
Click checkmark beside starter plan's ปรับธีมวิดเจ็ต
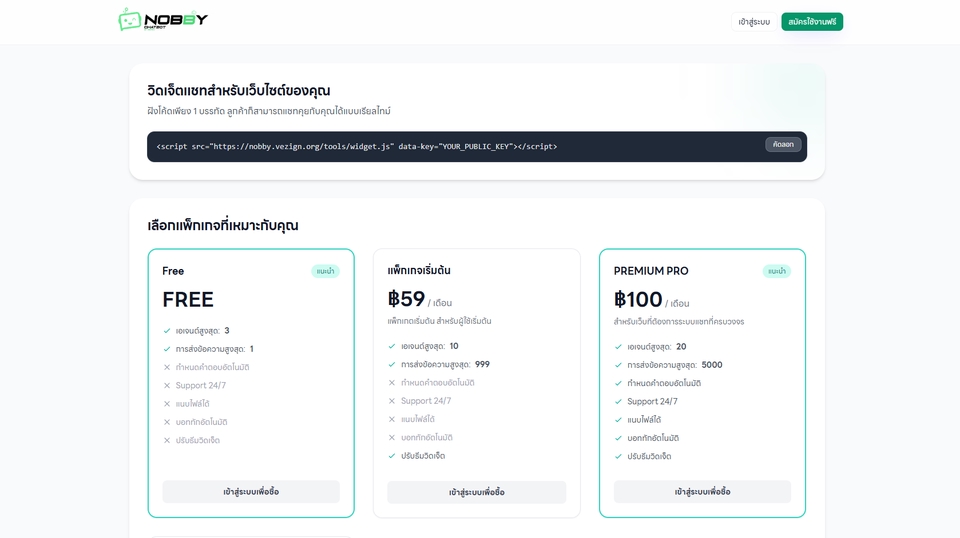[392, 456]
